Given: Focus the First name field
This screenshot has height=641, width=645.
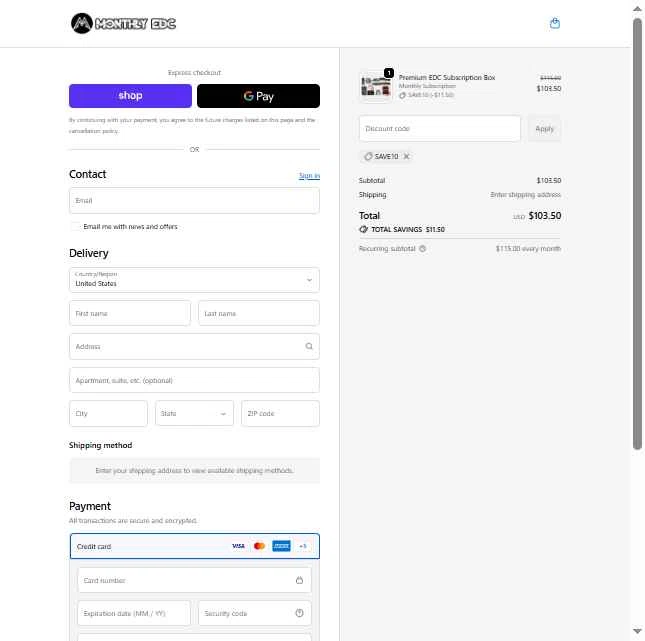Looking at the screenshot, I should (130, 314).
